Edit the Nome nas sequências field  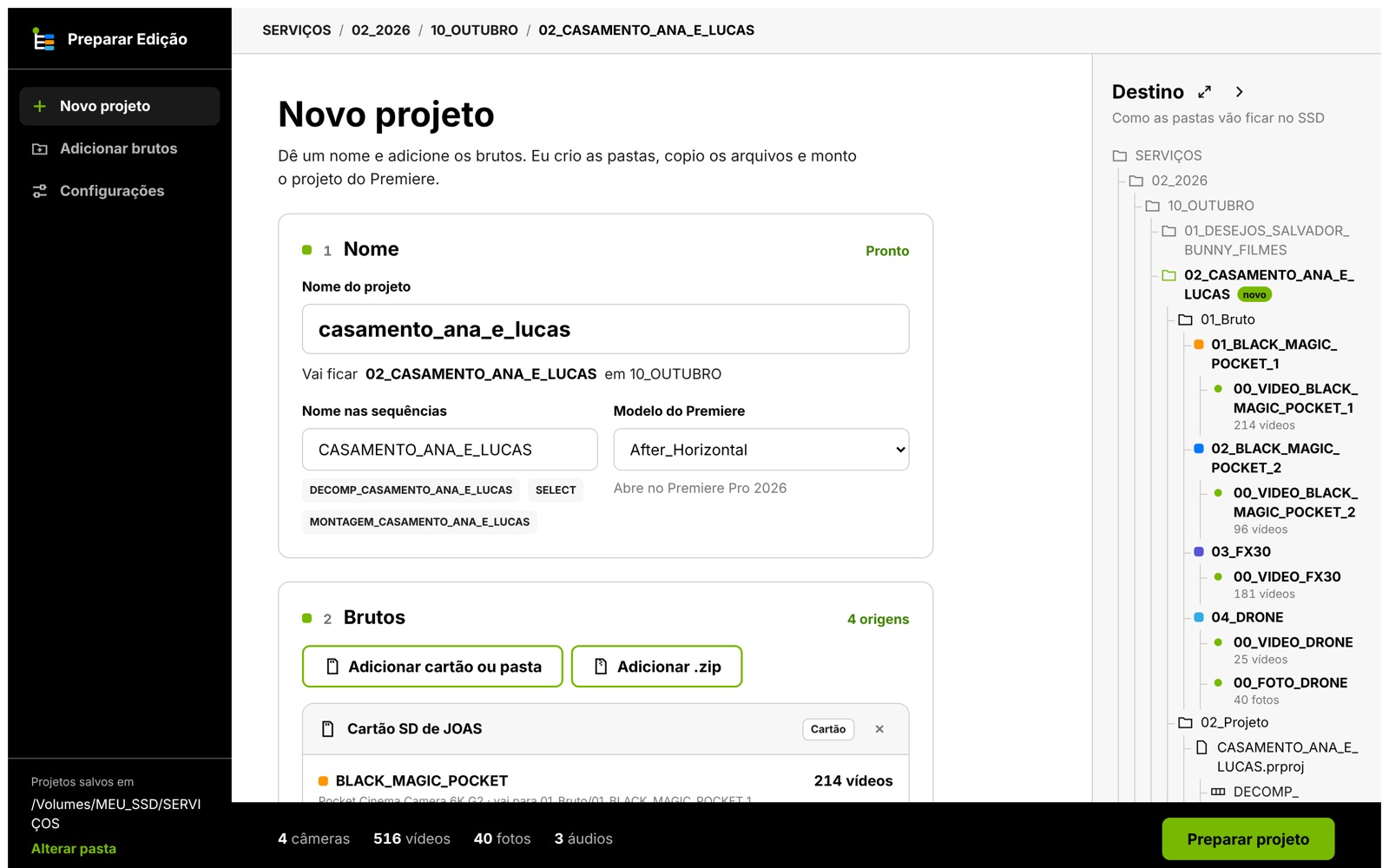click(450, 450)
